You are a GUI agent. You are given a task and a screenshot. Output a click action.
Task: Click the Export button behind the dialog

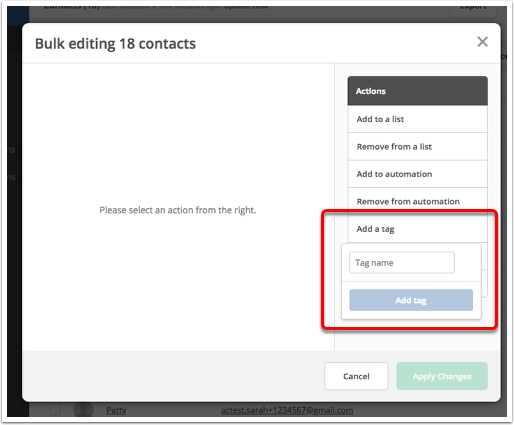473,7
